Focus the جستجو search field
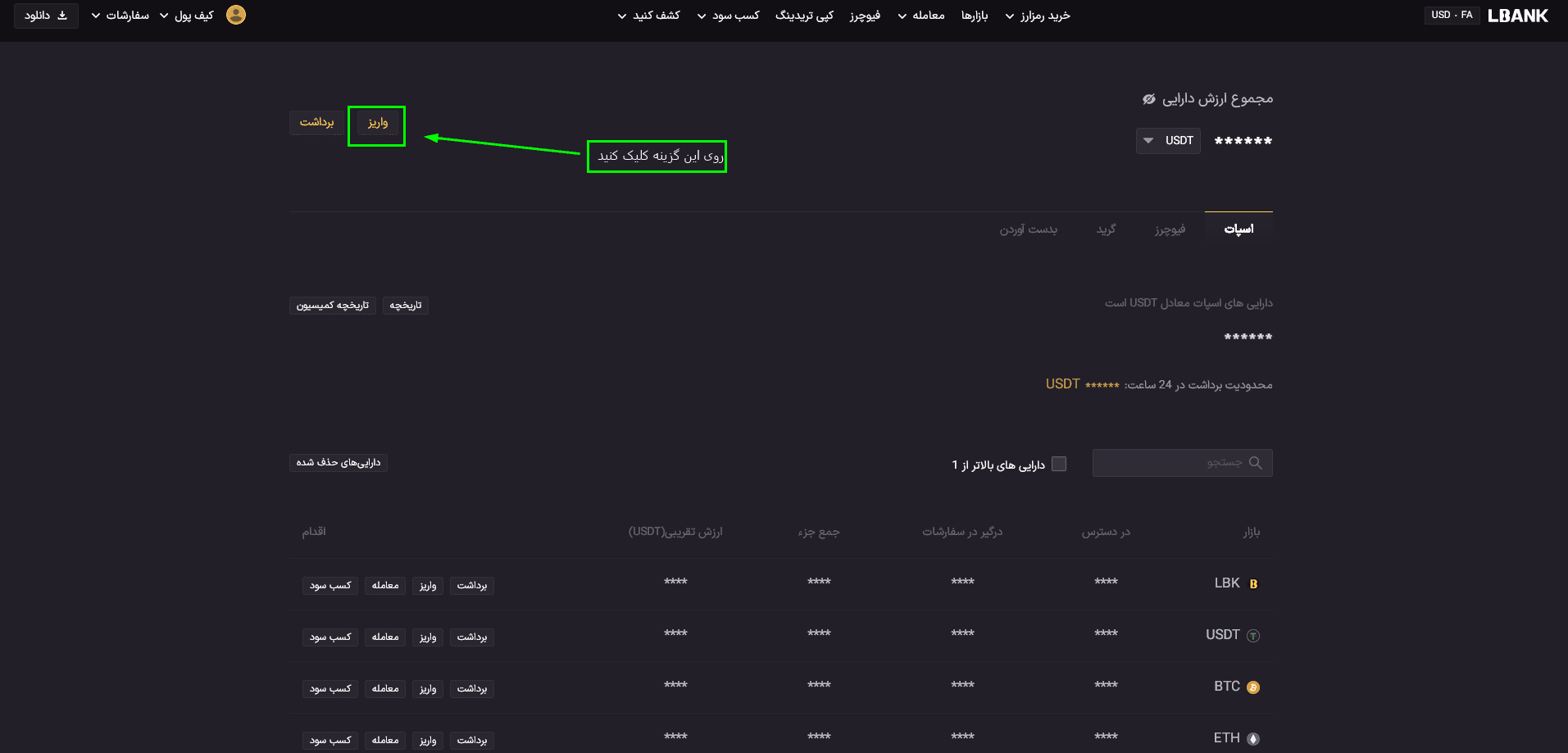Screen dimensions: 1568x753 click(1182, 463)
